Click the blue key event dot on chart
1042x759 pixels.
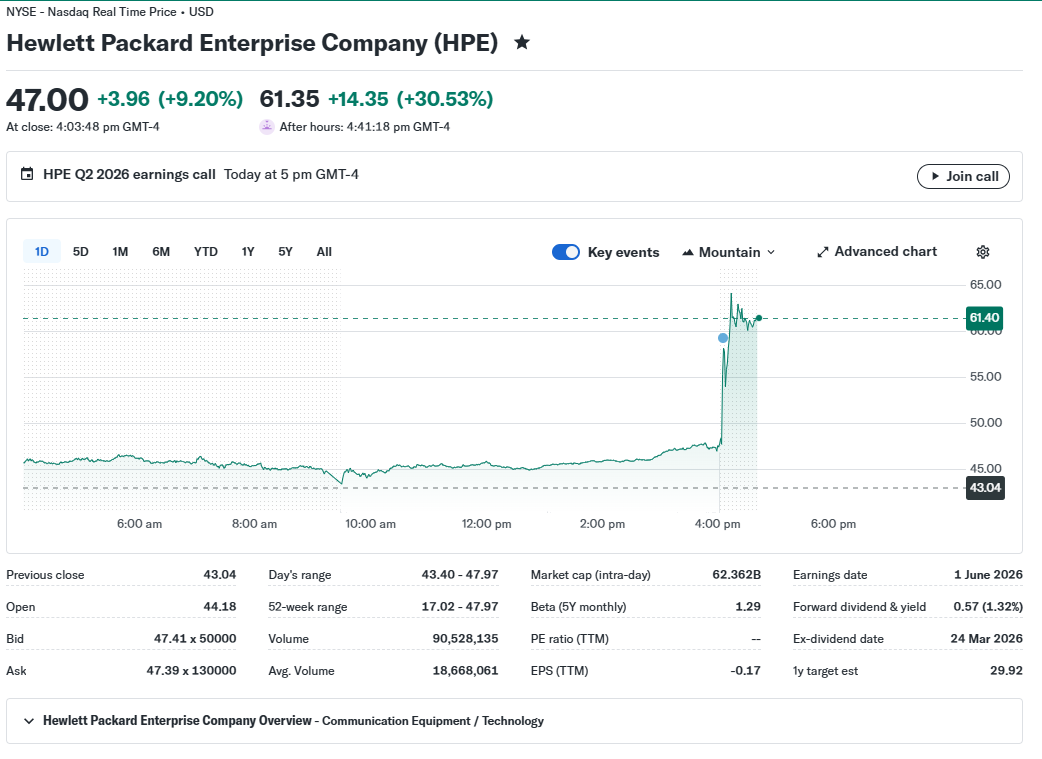click(723, 338)
